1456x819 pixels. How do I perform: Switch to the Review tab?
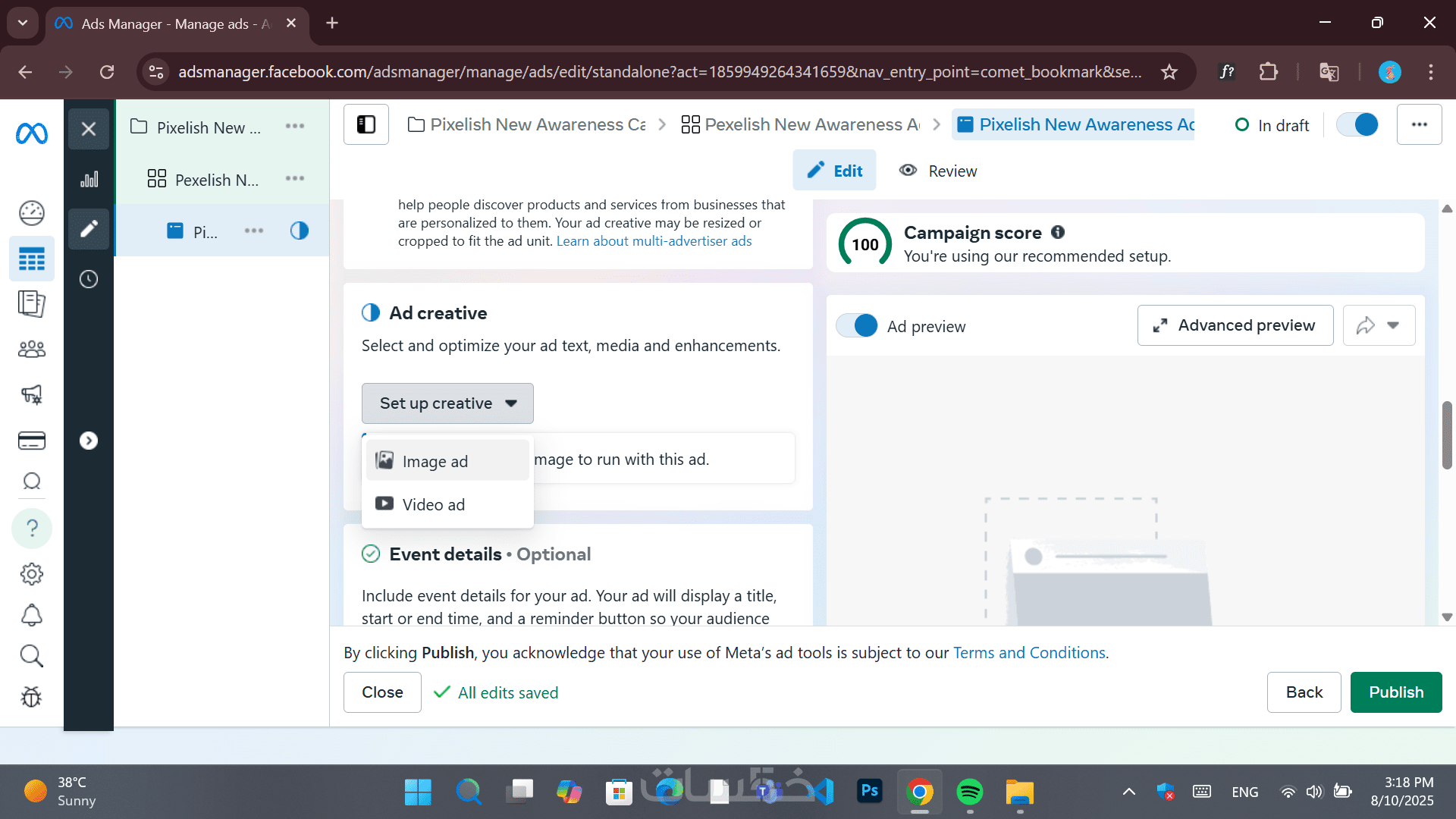point(938,171)
